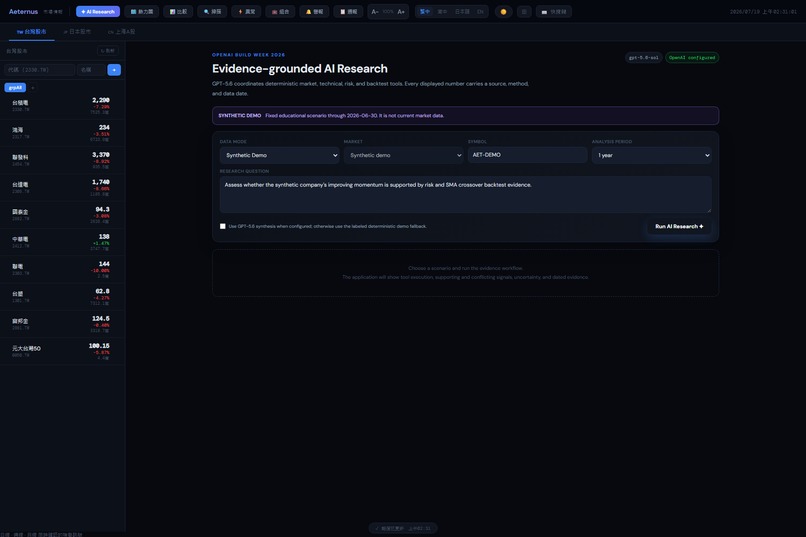
Task: Click into the Research Question text area
Action: [466, 194]
